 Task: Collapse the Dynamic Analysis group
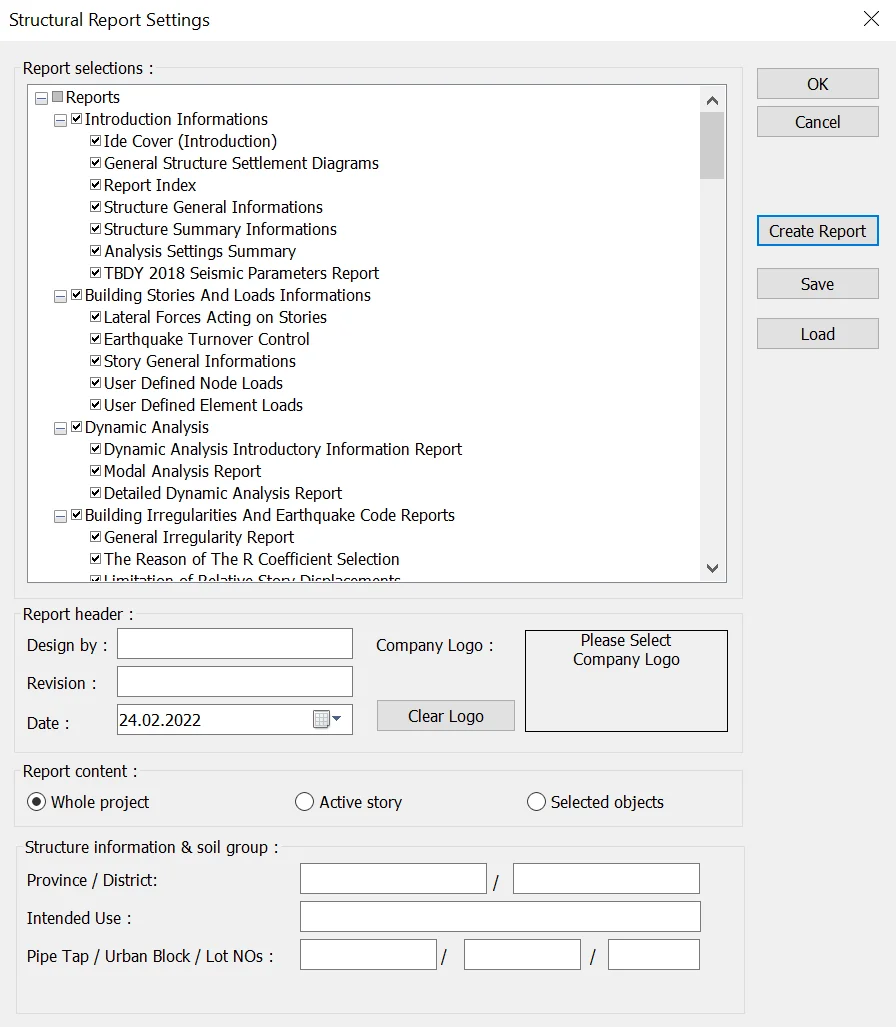tap(60, 428)
